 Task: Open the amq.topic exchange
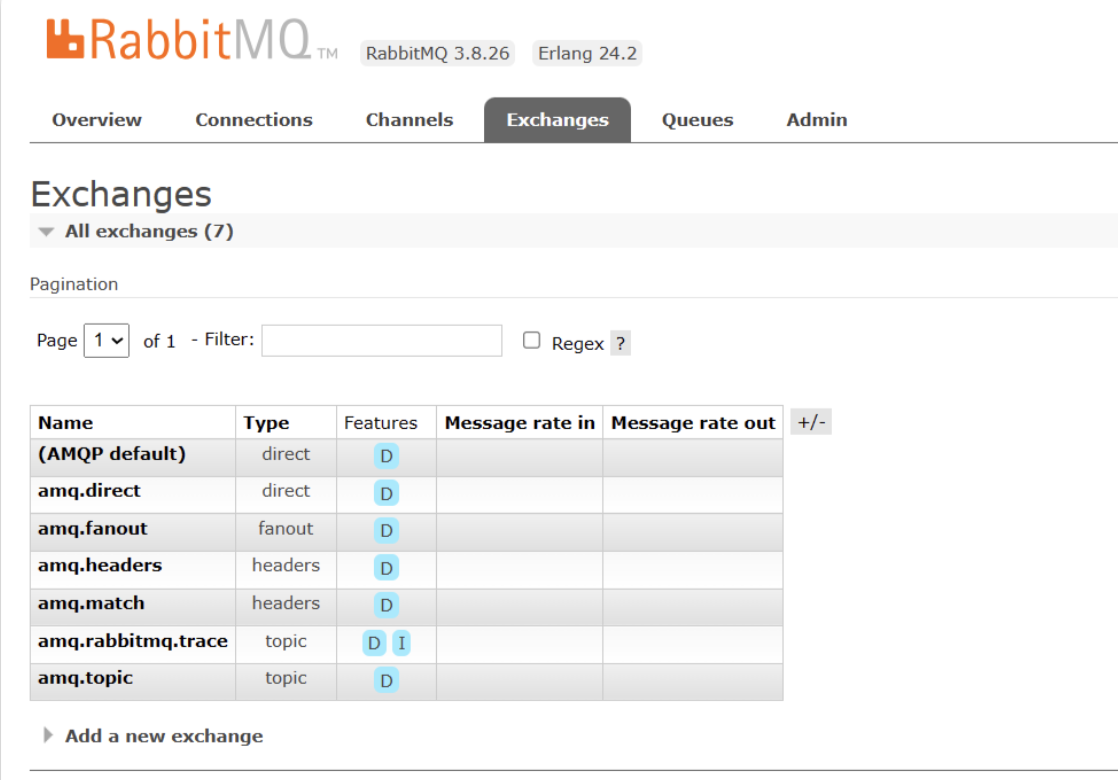pos(86,678)
